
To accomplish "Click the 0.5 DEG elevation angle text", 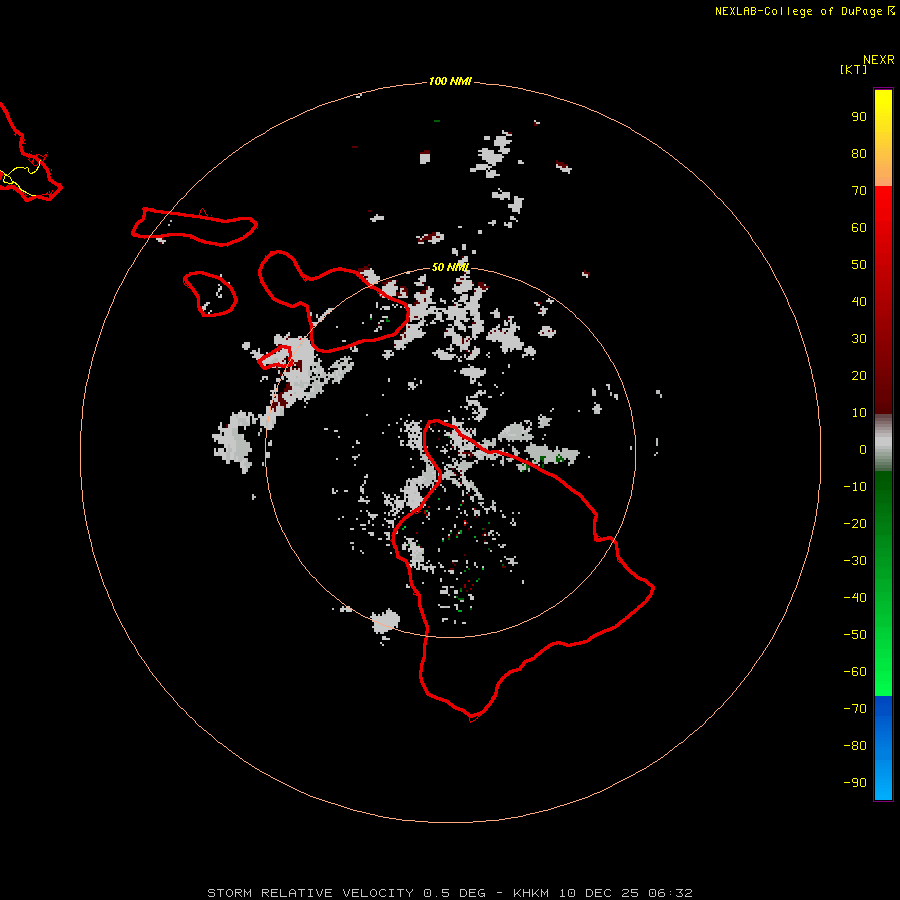I will [x=454, y=893].
